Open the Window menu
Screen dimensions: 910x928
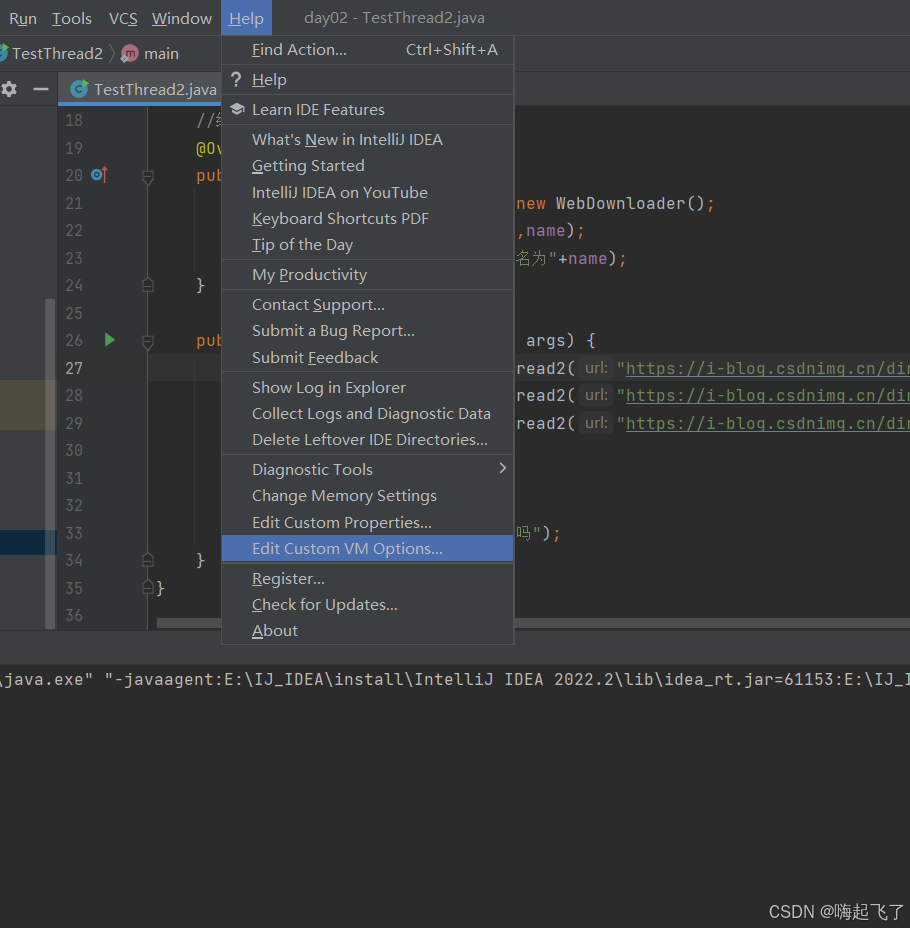click(x=182, y=18)
